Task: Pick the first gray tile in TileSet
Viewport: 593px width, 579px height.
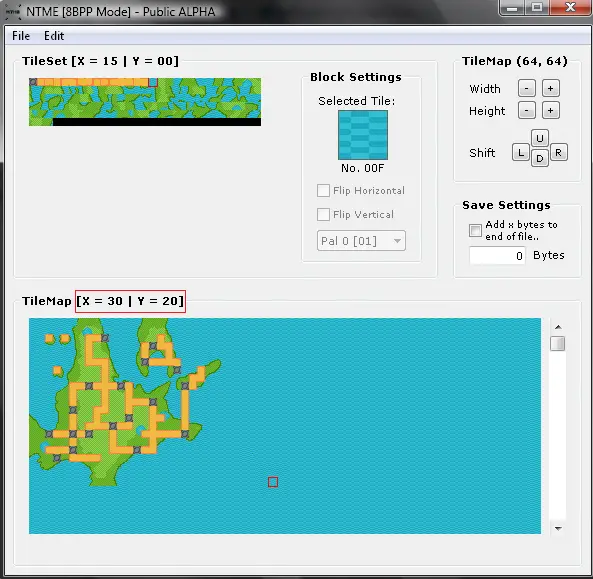Action: tap(33, 82)
